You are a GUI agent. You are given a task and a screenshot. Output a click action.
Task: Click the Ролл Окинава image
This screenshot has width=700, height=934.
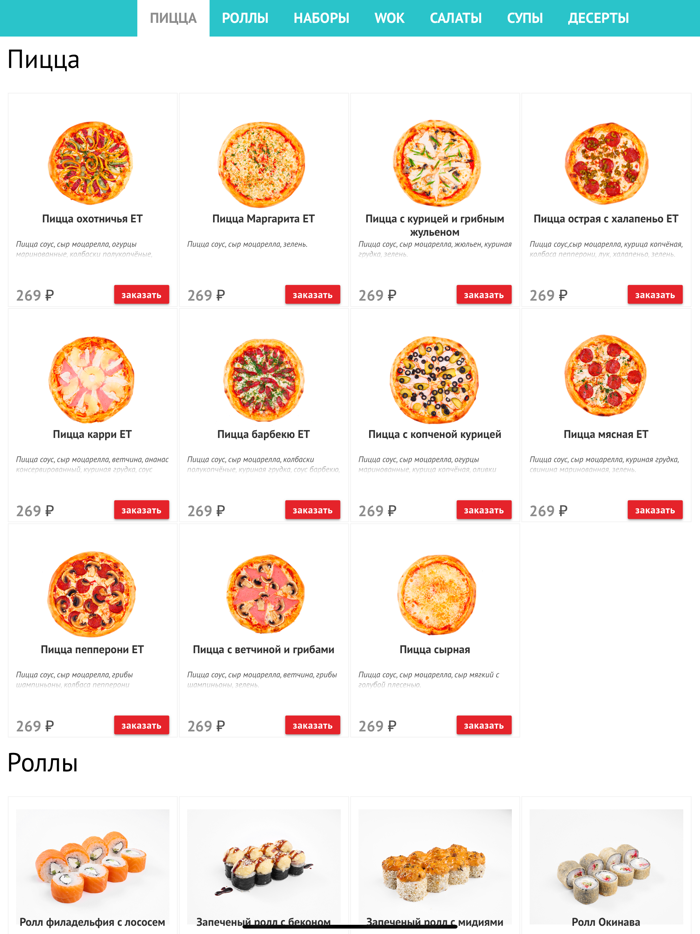(606, 859)
